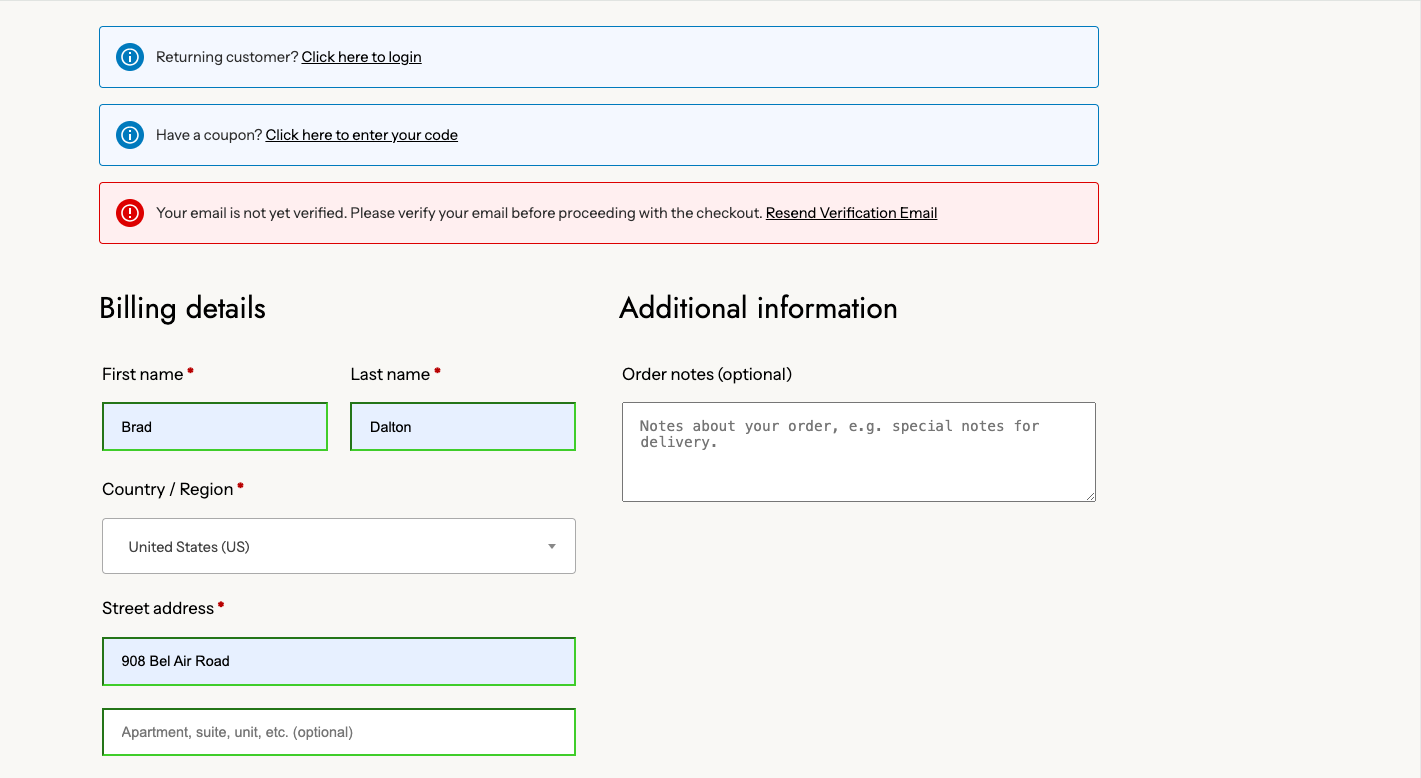The width and height of the screenshot is (1421, 778).
Task: Open the "Click here to login" link
Action: [x=361, y=57]
